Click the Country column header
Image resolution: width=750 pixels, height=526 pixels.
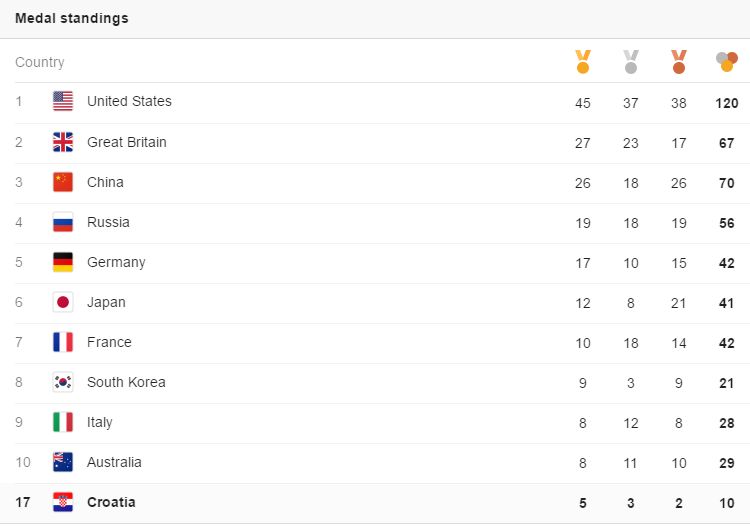pyautogui.click(x=40, y=62)
